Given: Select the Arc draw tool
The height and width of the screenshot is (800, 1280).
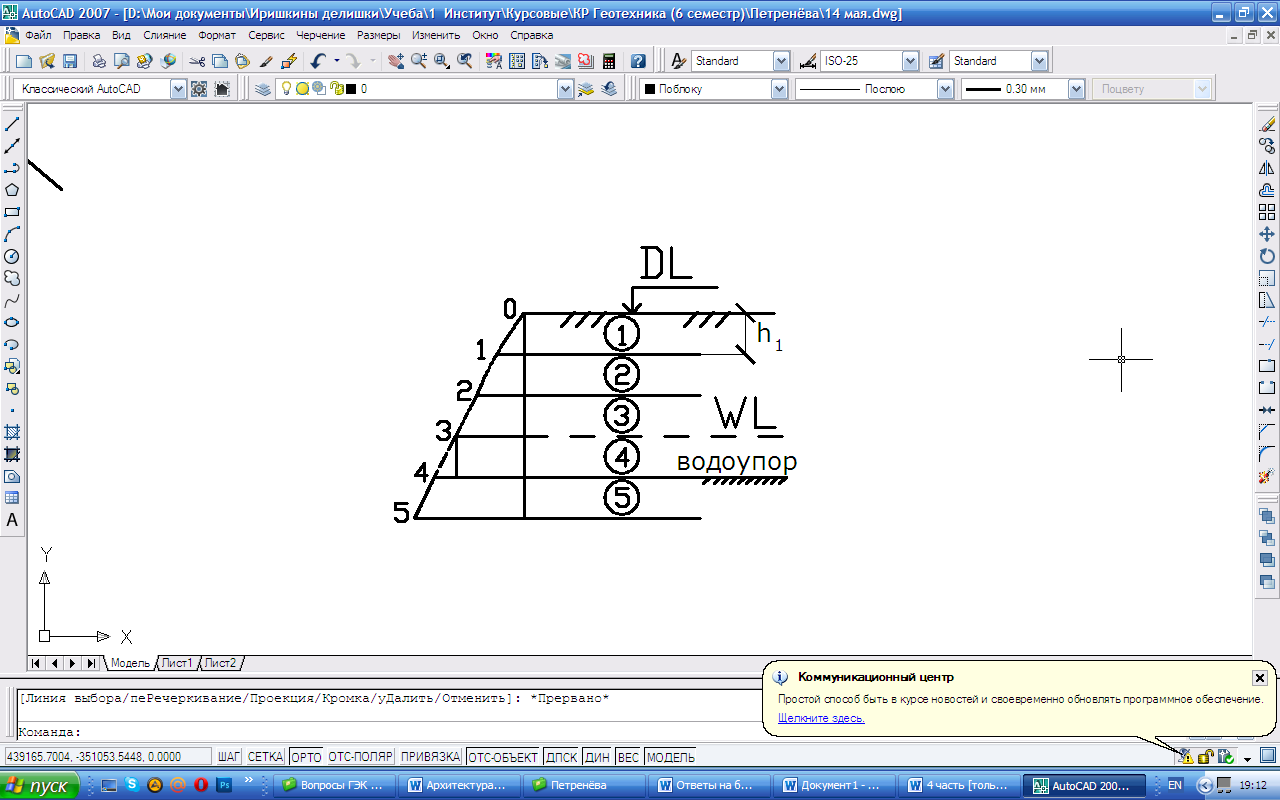Looking at the screenshot, I should pos(12,234).
